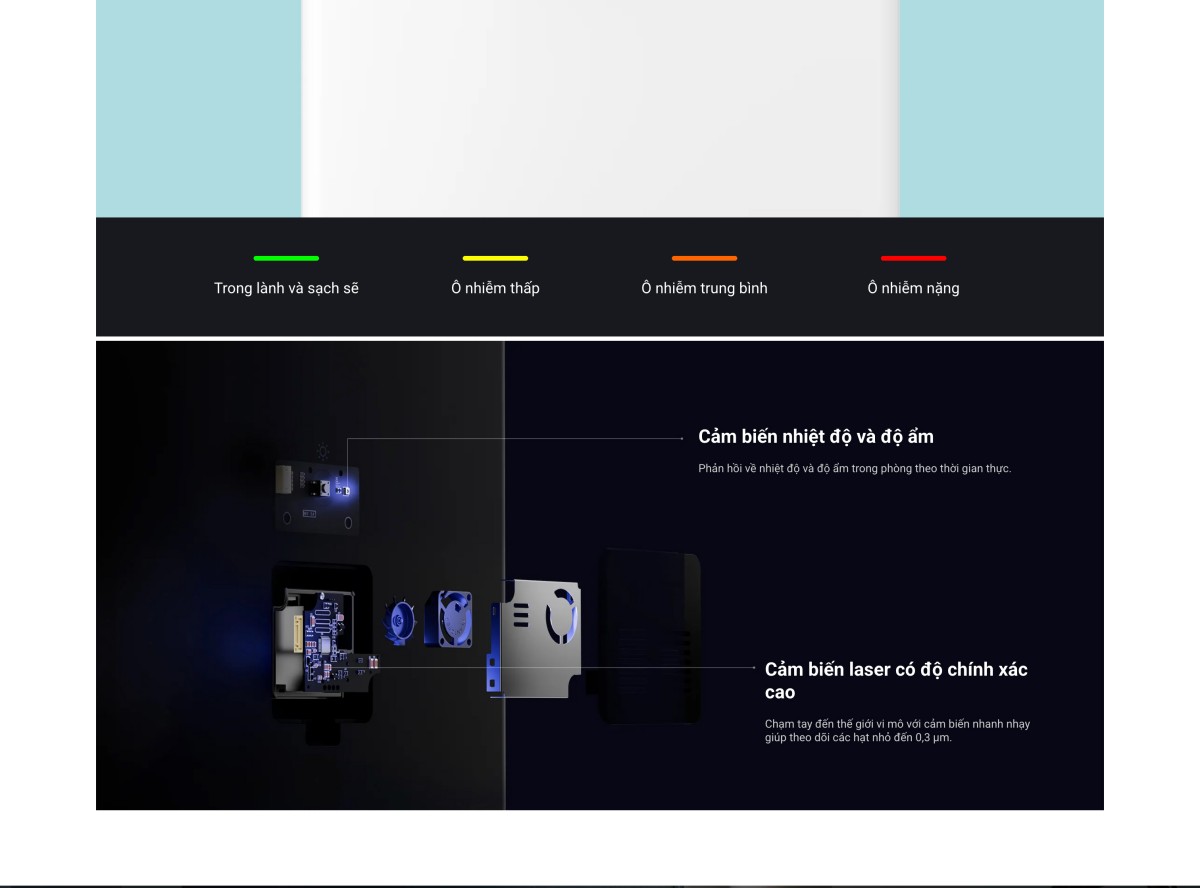
Task: Click the laser sensor 0,3 μm description text
Action: point(896,730)
